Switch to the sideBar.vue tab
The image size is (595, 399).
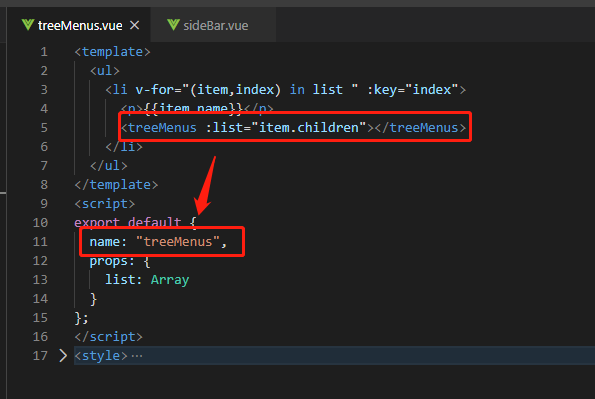[x=208, y=25]
